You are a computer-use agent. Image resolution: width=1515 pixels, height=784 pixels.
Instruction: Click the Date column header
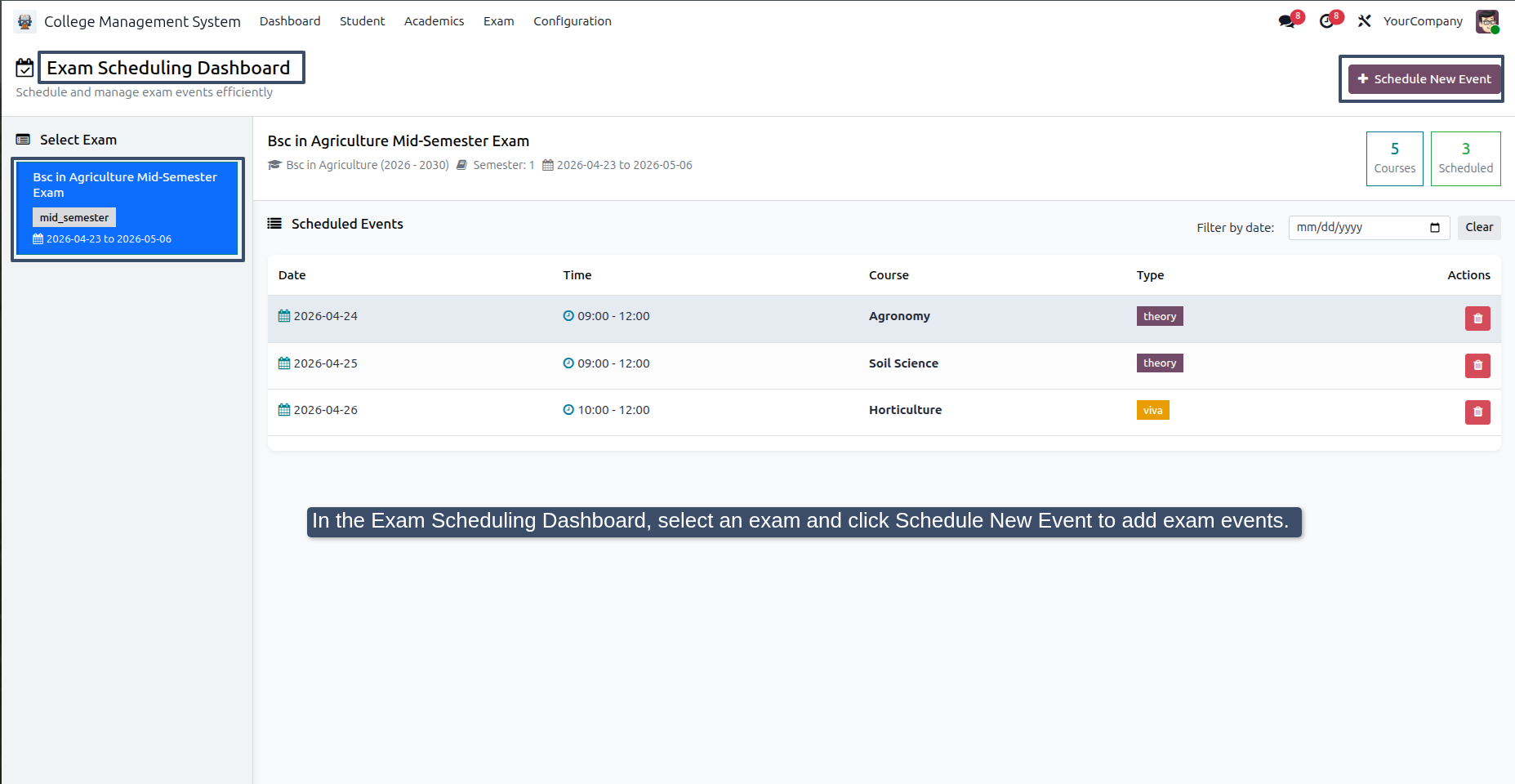tap(292, 275)
